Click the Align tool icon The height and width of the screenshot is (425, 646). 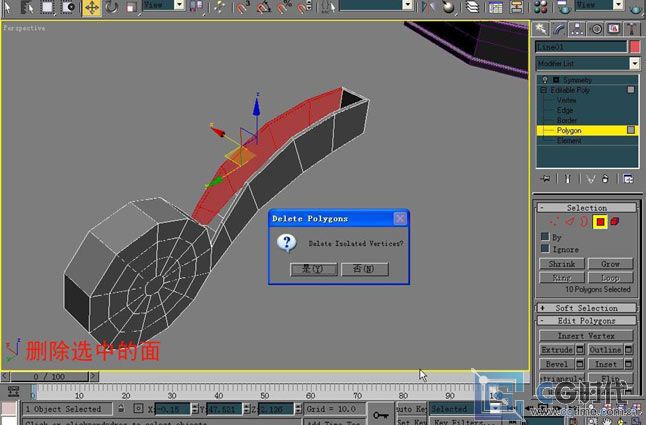pyautogui.click(x=448, y=7)
